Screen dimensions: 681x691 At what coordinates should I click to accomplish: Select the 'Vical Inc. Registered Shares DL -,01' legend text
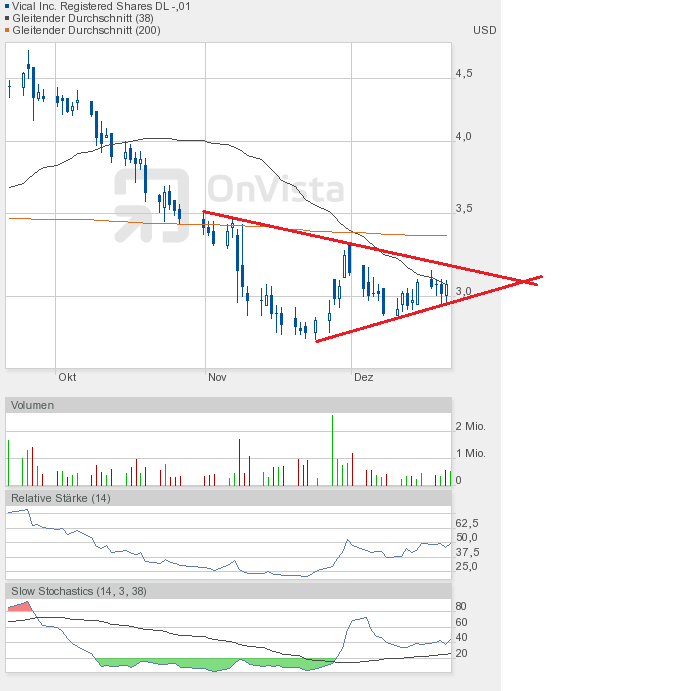[101, 6]
